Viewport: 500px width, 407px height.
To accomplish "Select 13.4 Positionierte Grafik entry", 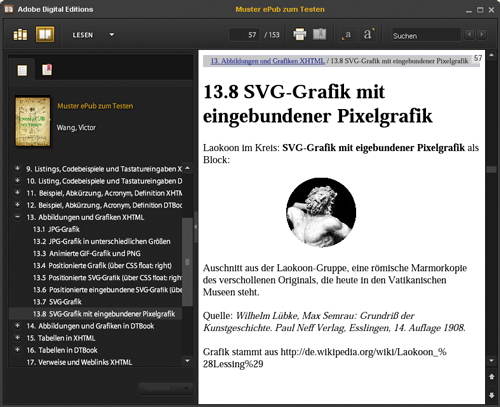I will tap(102, 266).
